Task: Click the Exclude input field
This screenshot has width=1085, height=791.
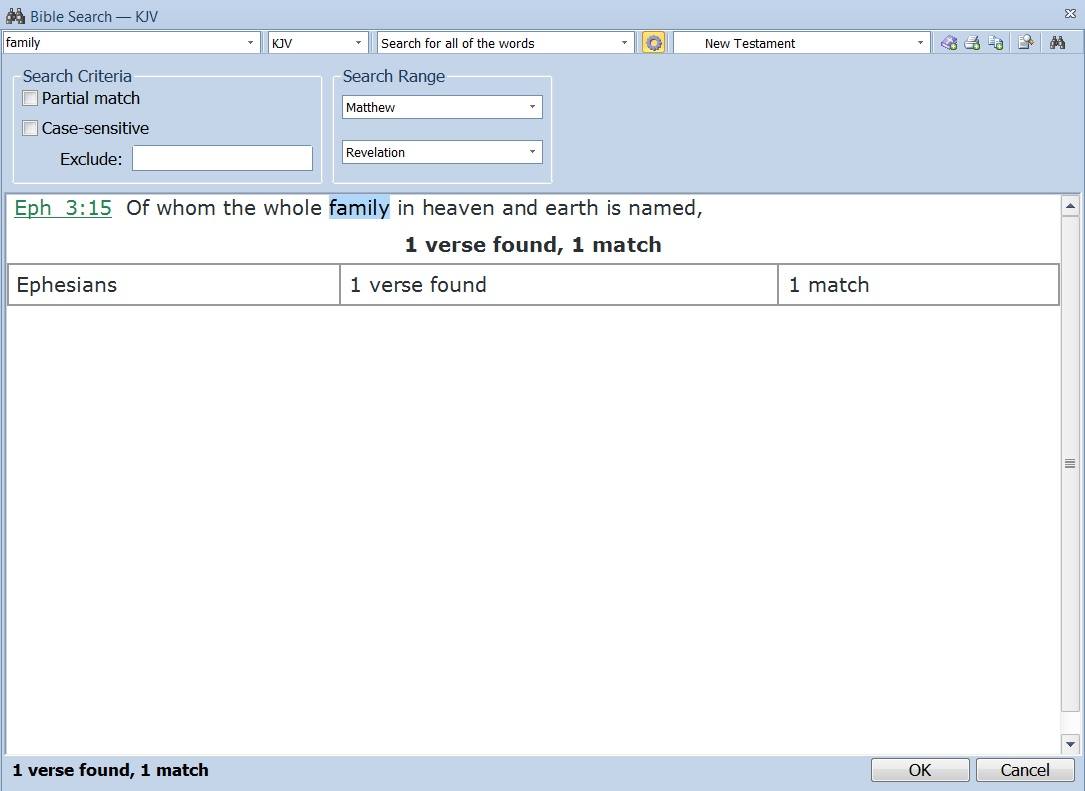Action: (222, 158)
